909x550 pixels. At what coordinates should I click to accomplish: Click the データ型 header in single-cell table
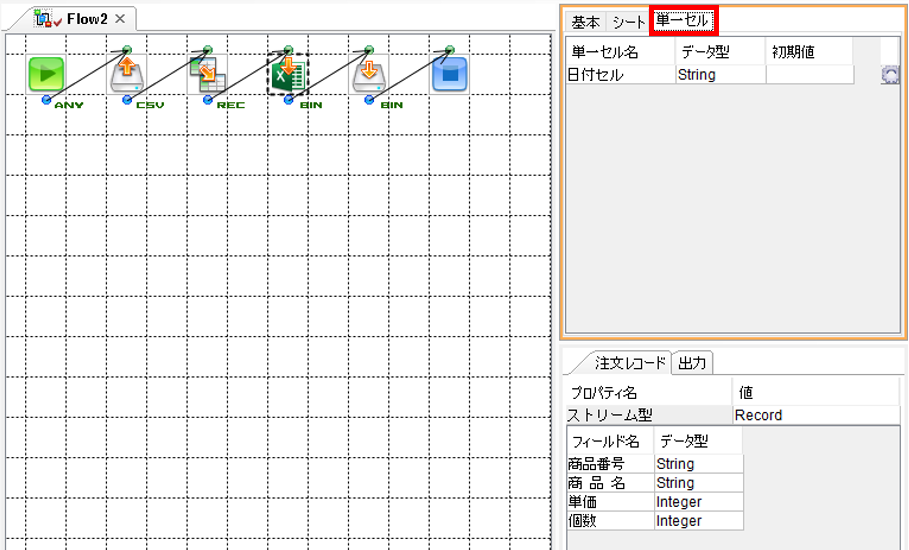tap(721, 52)
